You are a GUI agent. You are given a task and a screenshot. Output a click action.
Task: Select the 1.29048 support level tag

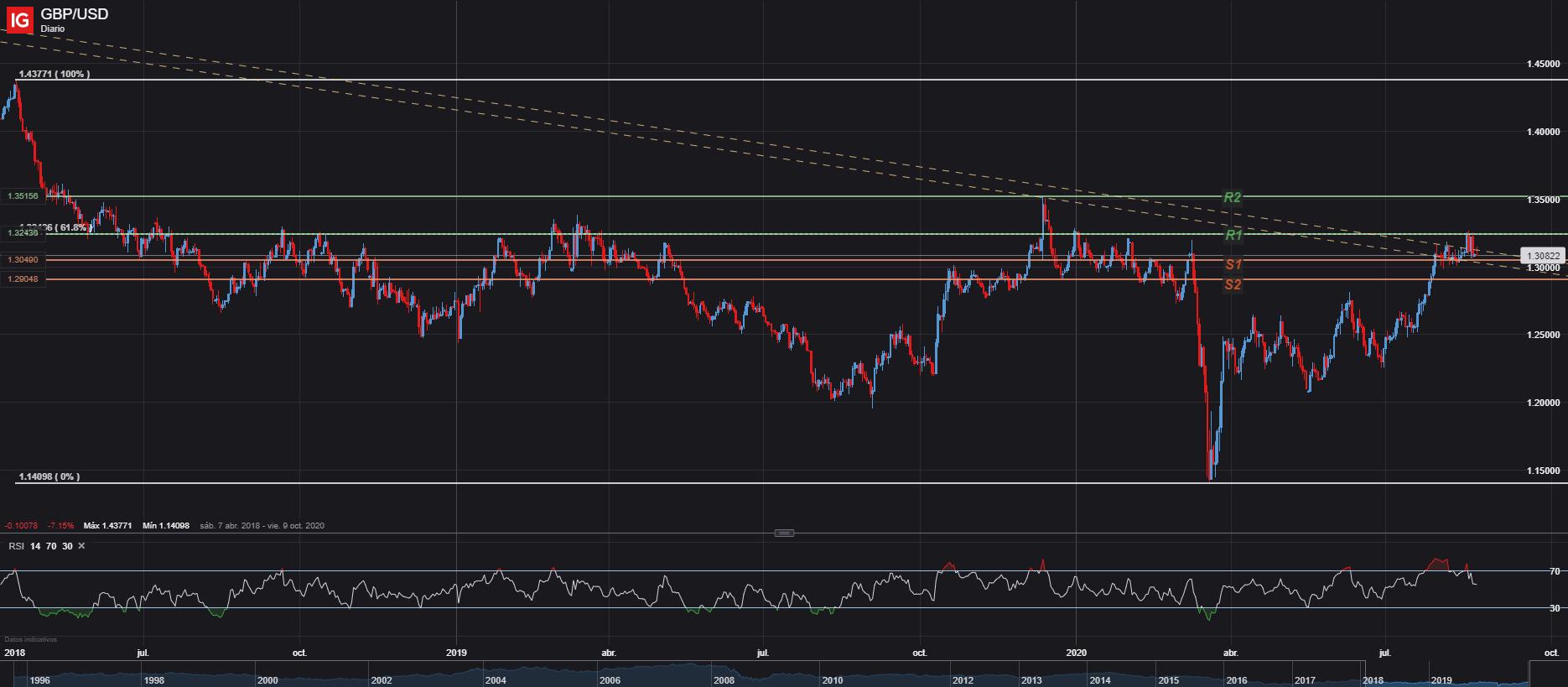click(23, 279)
